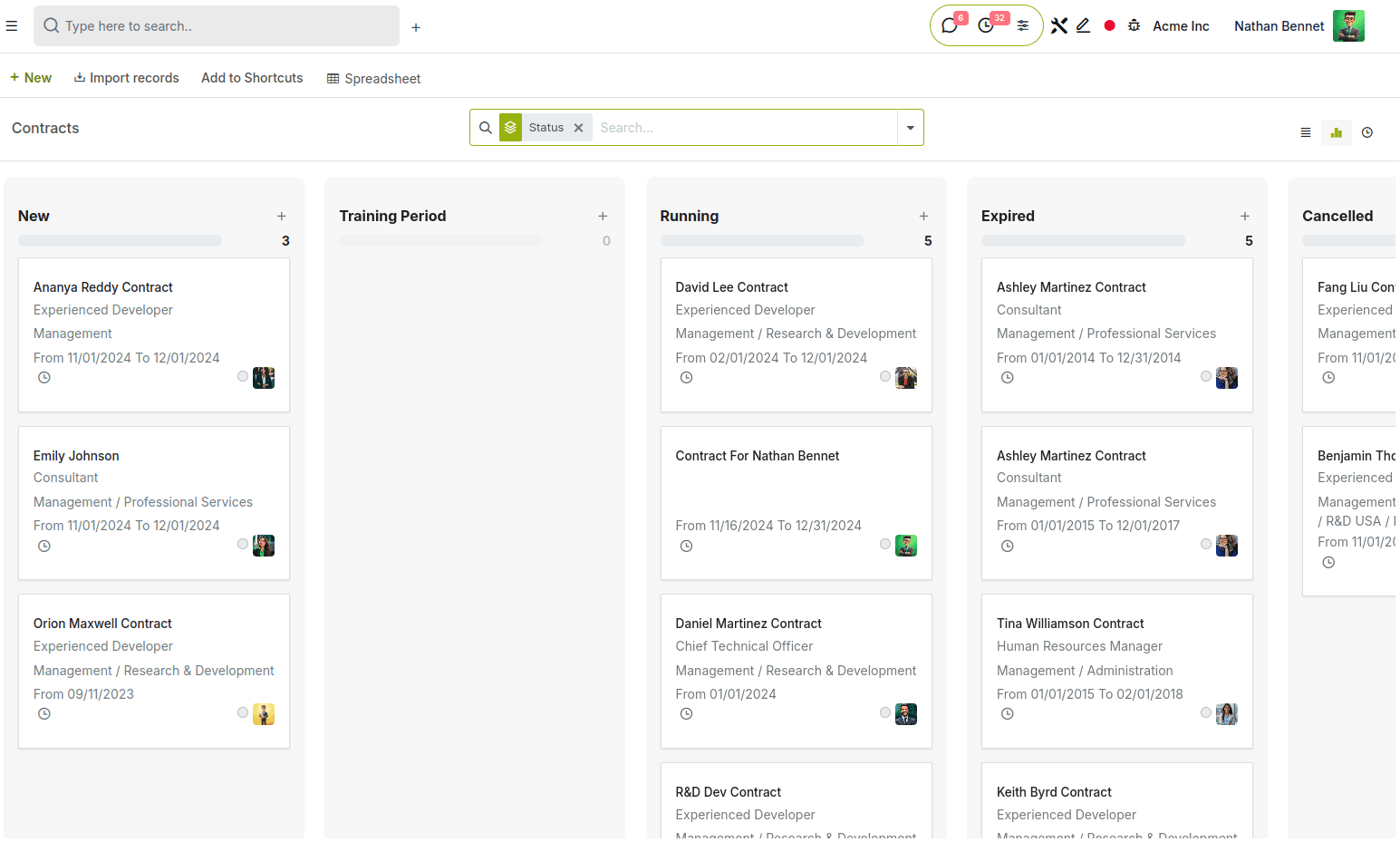Click avatar on Orion Maxwell Contract card
This screenshot has width=1400, height=842.
pyautogui.click(x=264, y=714)
